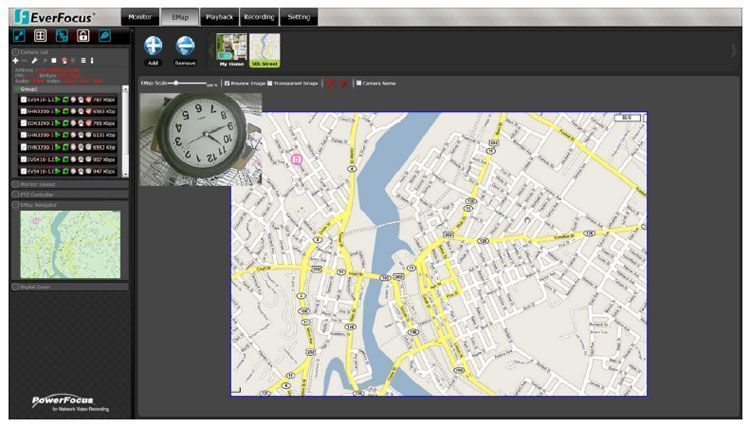
Task: Check the camera row showing 907 Kbps
Action: coord(23,159)
